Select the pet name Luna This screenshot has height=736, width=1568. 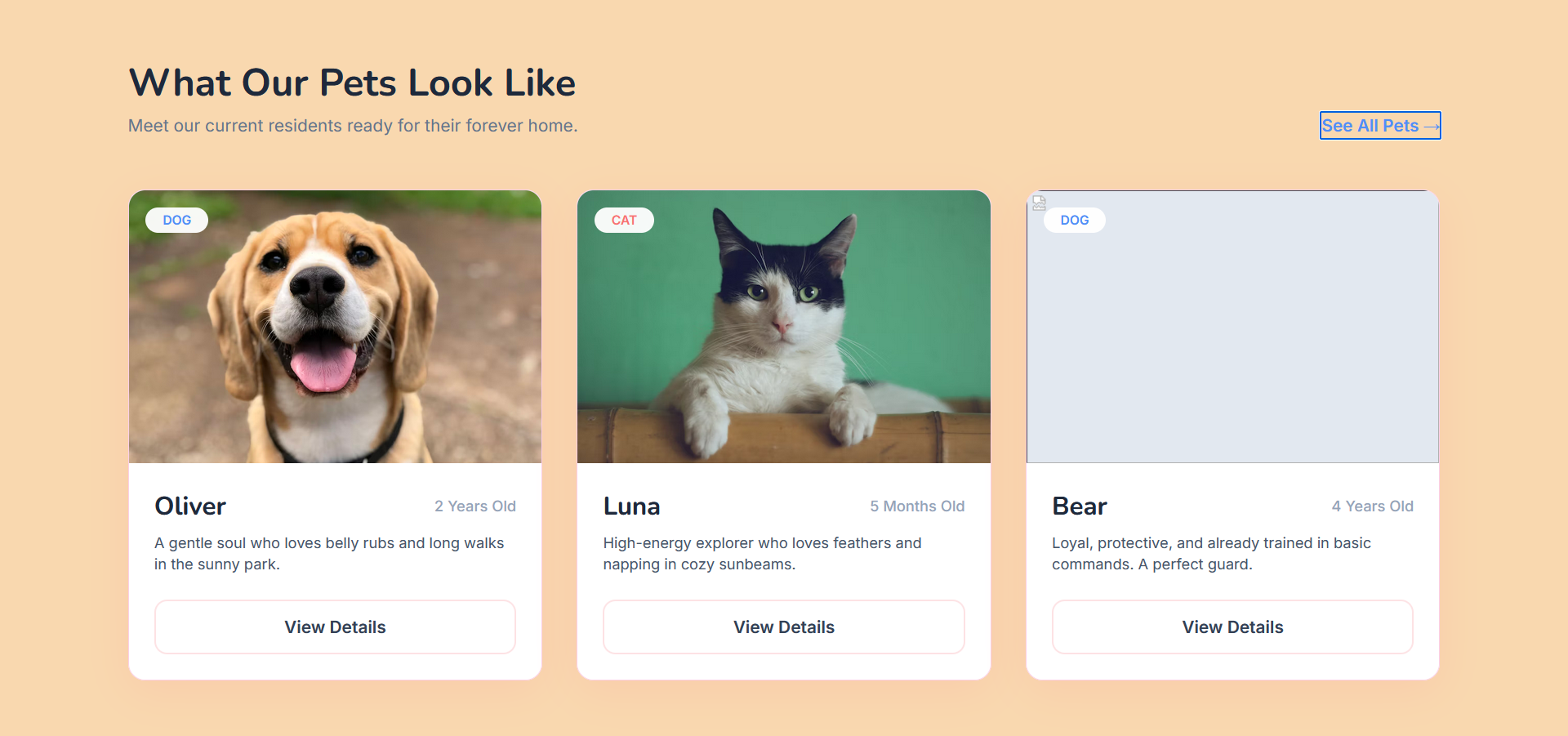(631, 506)
